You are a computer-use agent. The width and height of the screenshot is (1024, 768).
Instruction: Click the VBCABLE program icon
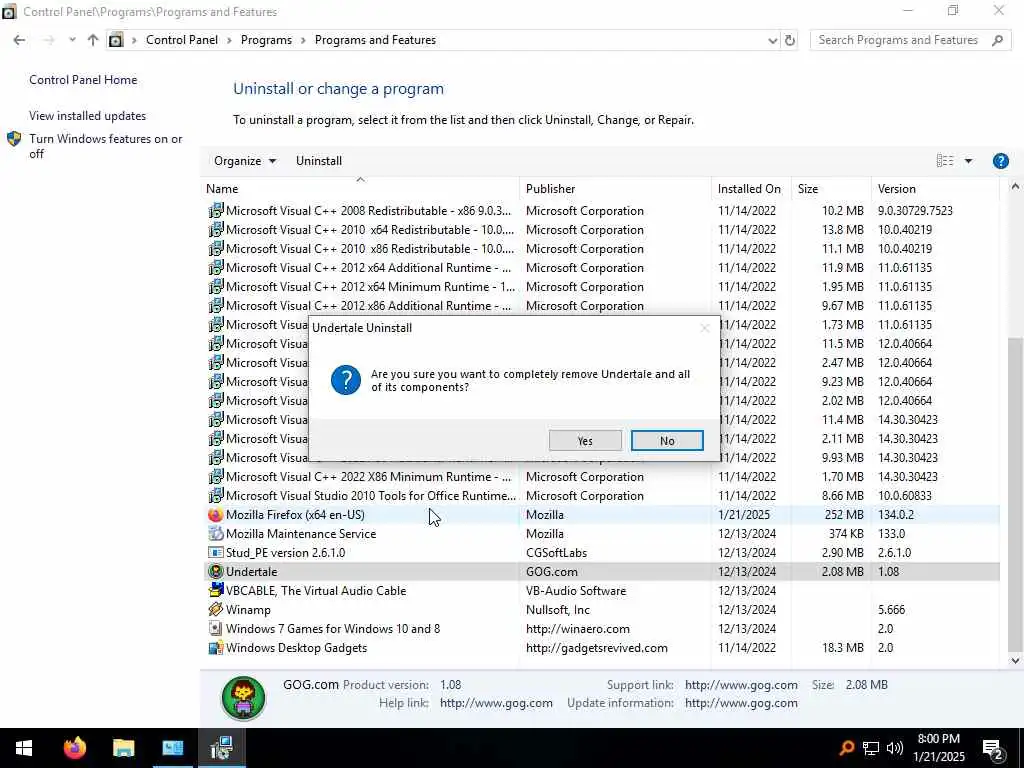pyautogui.click(x=216, y=590)
